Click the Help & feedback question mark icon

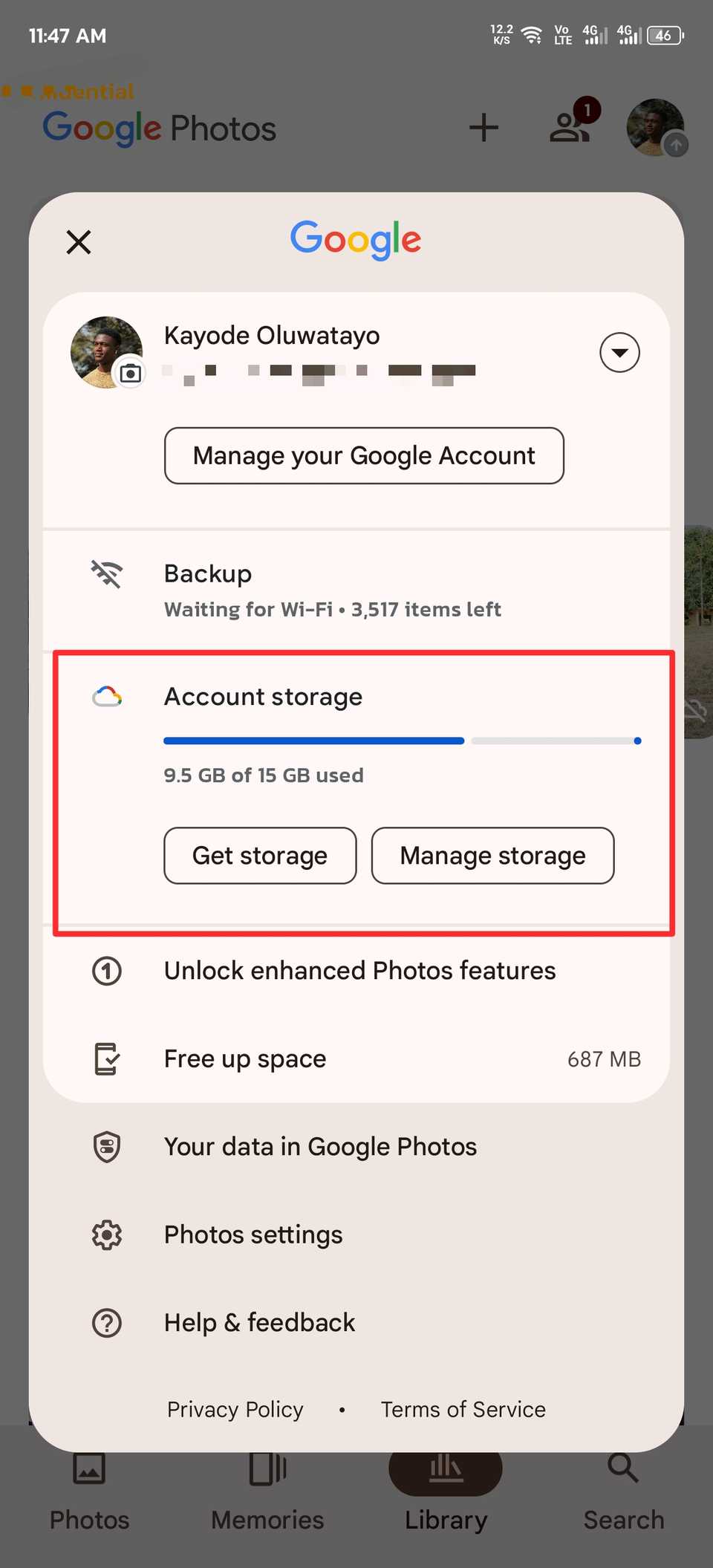(106, 1323)
